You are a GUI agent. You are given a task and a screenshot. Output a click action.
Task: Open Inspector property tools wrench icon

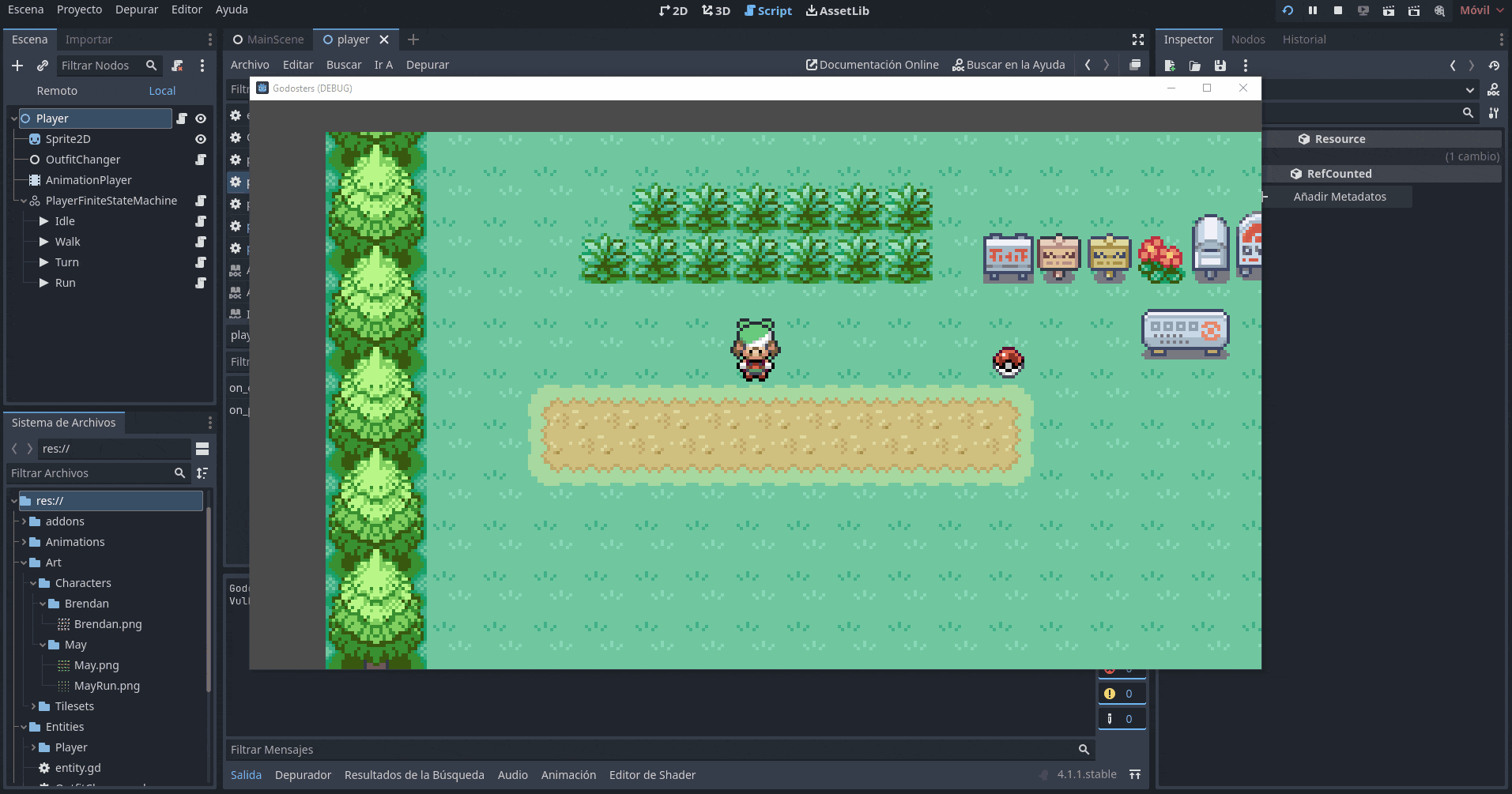click(1494, 113)
